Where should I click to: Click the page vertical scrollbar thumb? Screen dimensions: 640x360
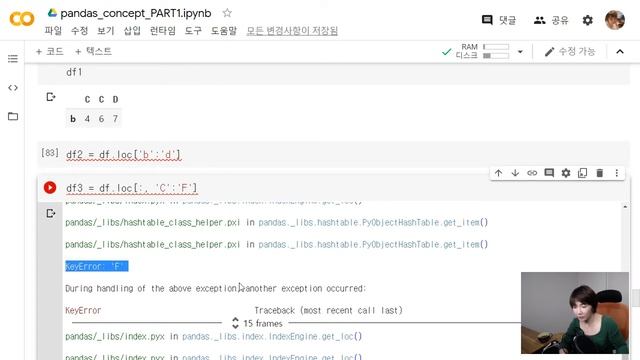pos(636,298)
